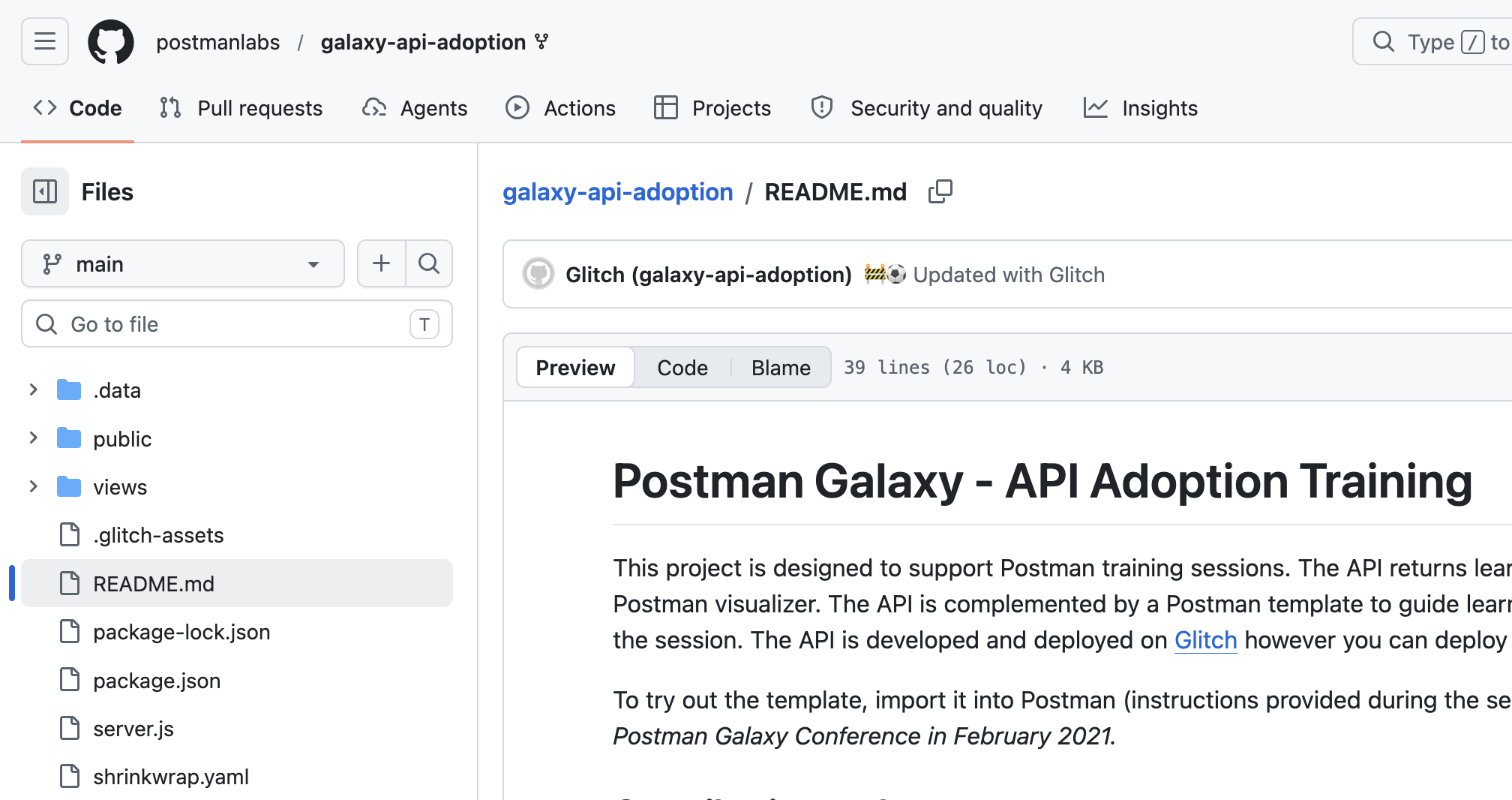Expand the views folder chevron
Screen dimensions: 1512x800
(33, 486)
